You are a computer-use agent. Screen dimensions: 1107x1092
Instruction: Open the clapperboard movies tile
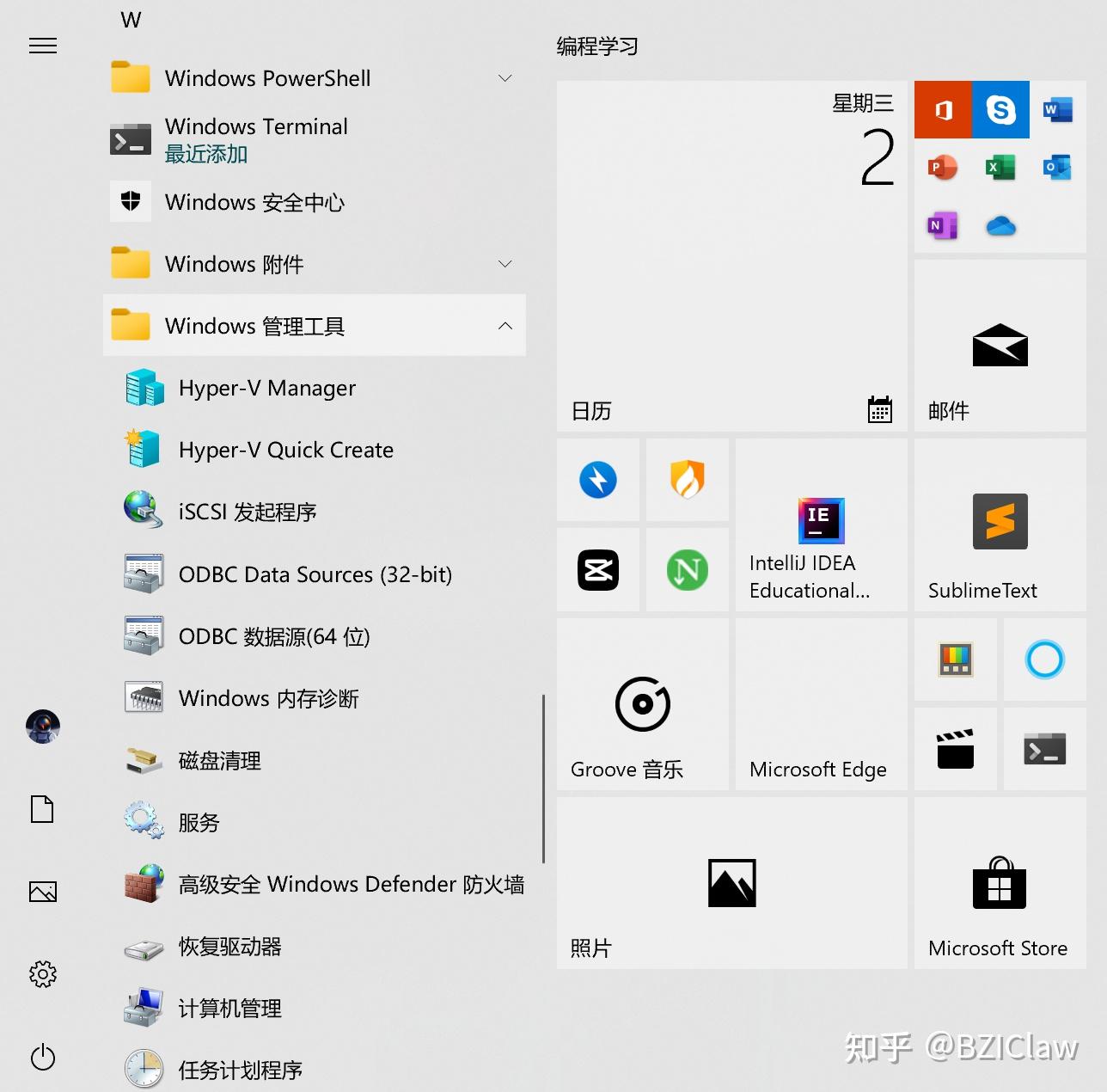coord(956,748)
